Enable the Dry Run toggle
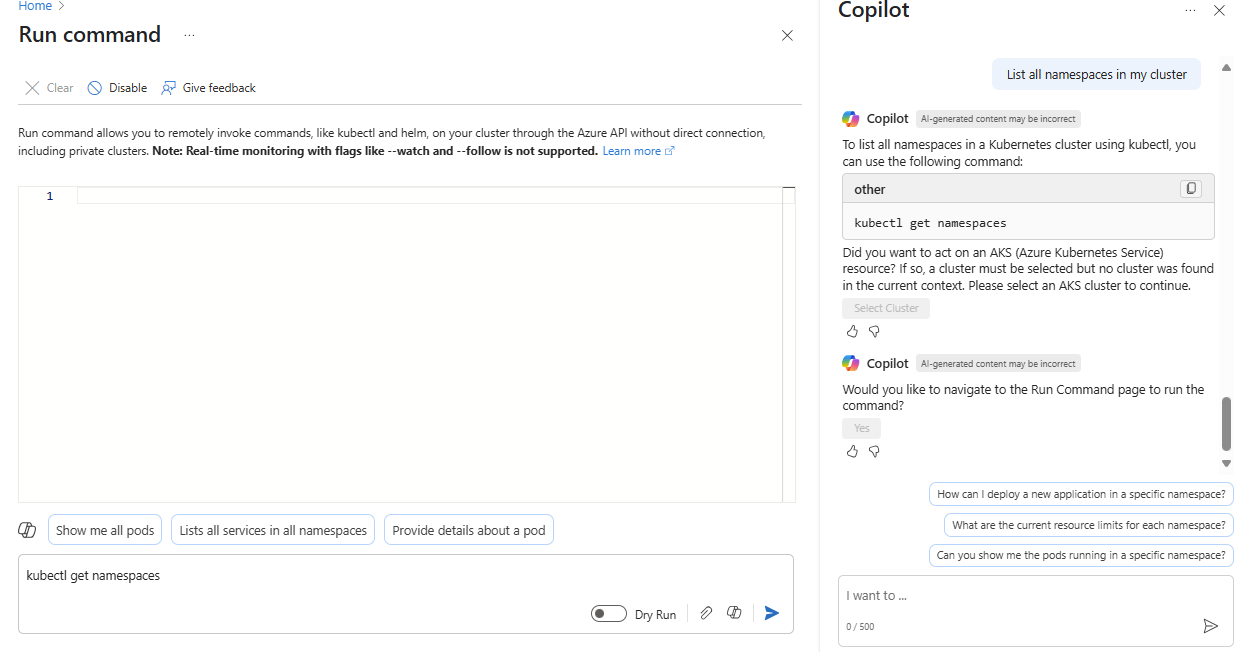 pyautogui.click(x=608, y=613)
